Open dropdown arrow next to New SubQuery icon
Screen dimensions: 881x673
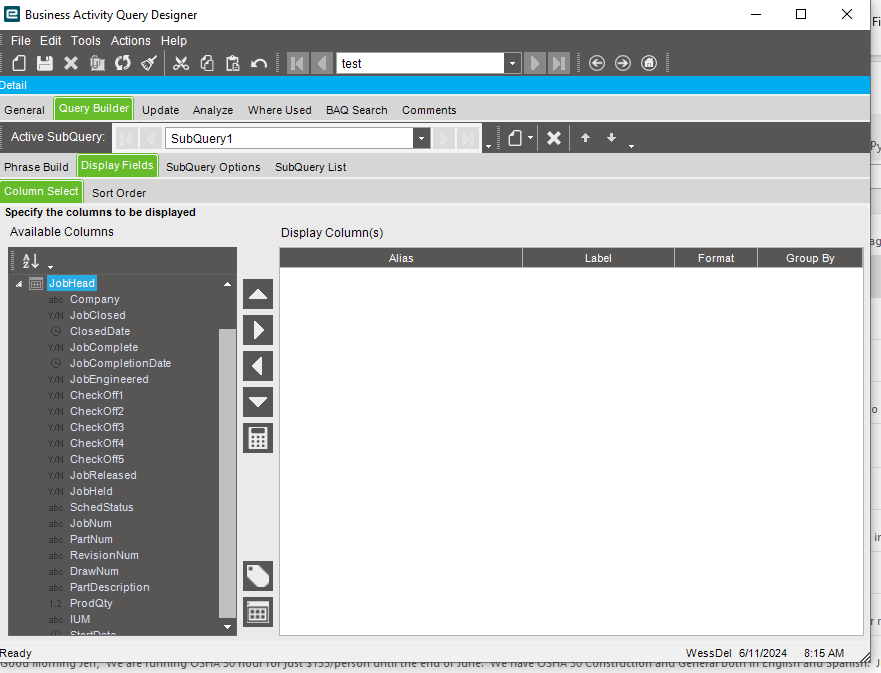[x=530, y=138]
